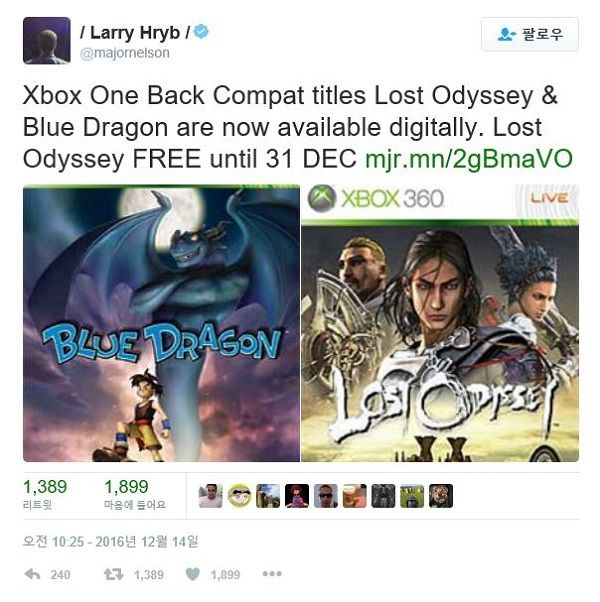Image resolution: width=600 pixels, height=602 pixels.
Task: Click the retweet icon
Action: [114, 574]
